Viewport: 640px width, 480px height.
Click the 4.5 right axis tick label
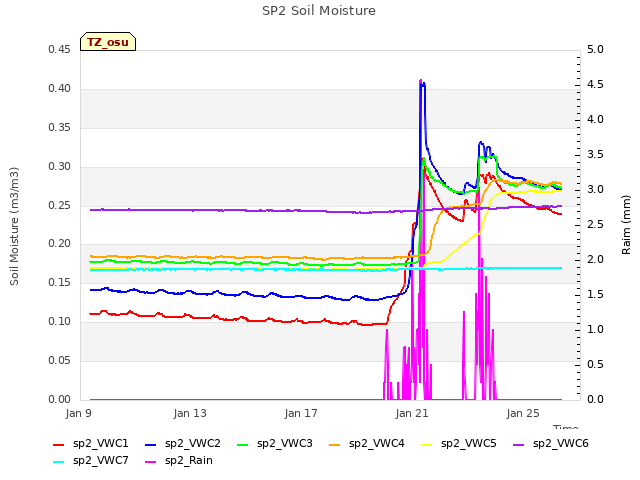[595, 84]
